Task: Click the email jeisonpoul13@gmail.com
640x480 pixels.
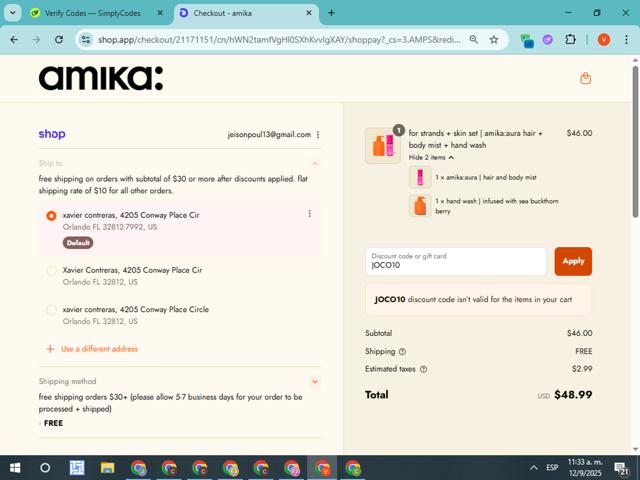Action: tap(269, 135)
